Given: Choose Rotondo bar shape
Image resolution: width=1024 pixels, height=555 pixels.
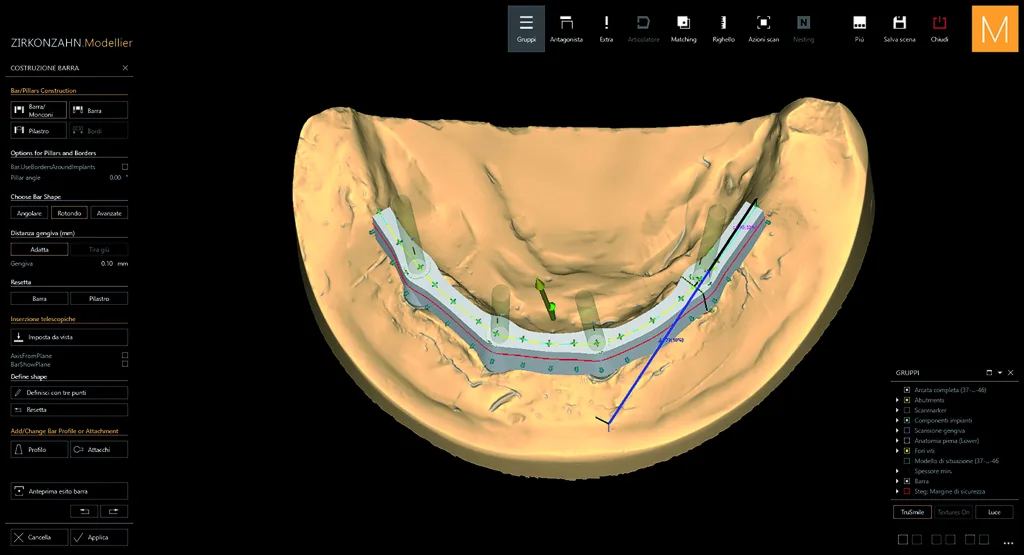Looking at the screenshot, I should tap(69, 213).
